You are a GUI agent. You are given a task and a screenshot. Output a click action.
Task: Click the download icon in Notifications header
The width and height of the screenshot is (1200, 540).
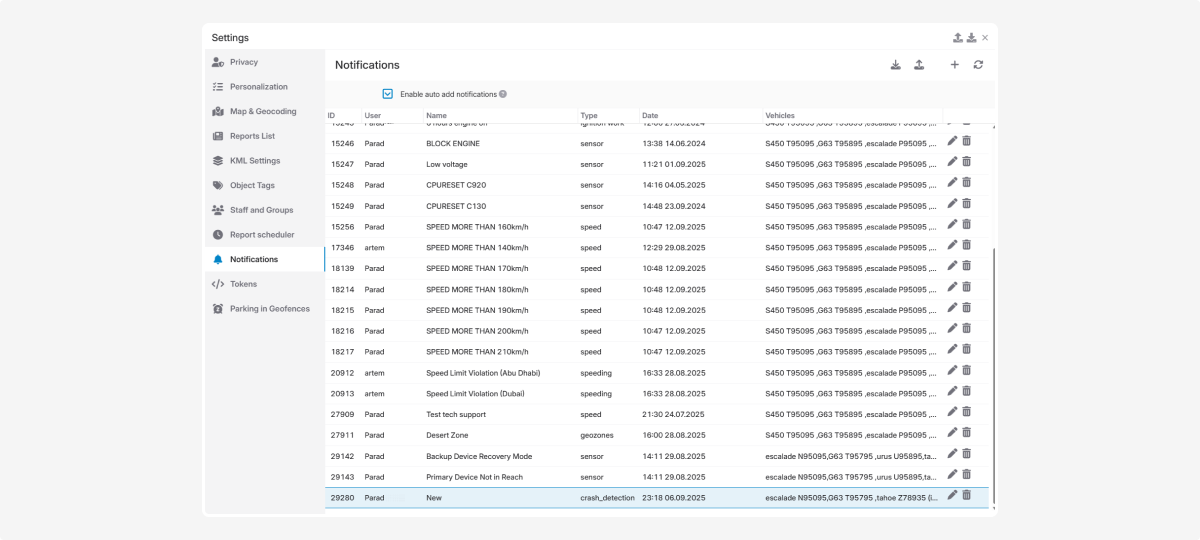pos(895,65)
